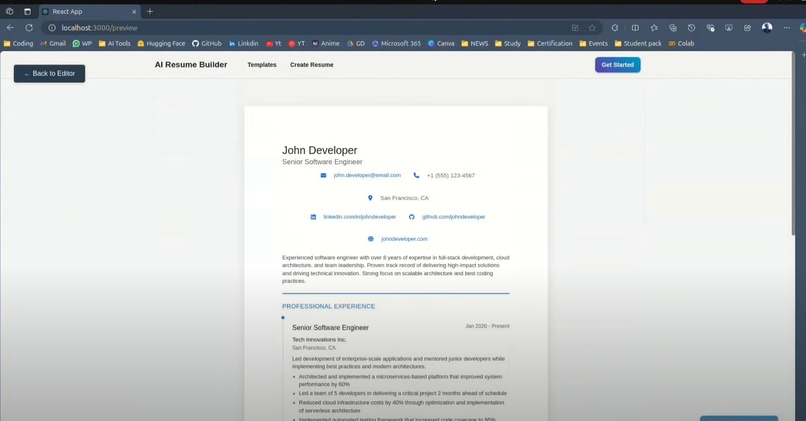Open the Events bookmarks folder
This screenshot has width=806, height=421.
tap(594, 44)
